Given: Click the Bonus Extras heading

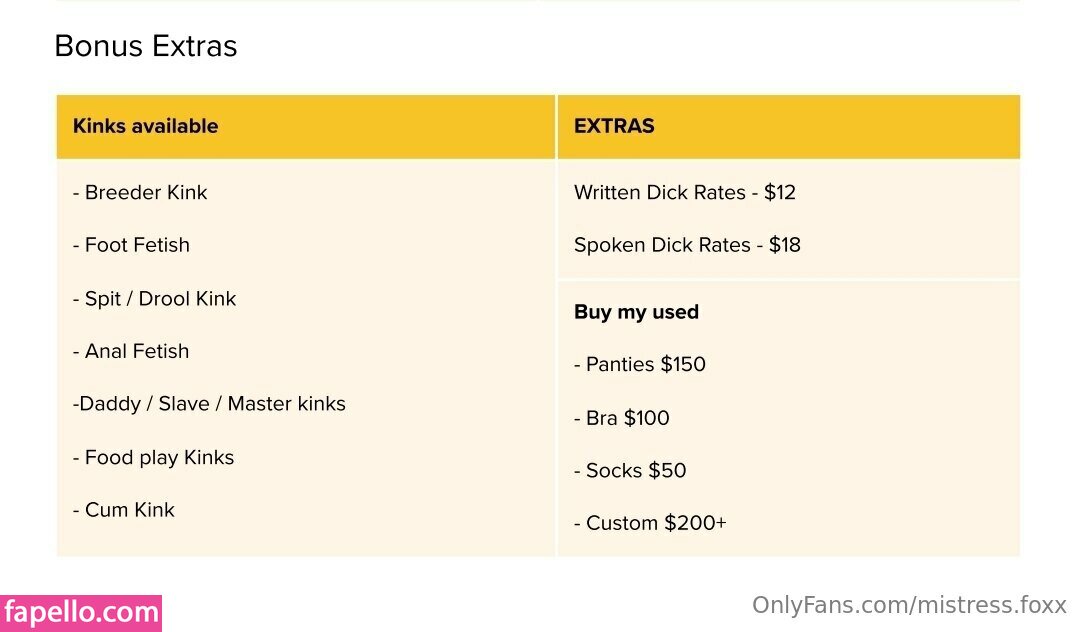Looking at the screenshot, I should 146,46.
